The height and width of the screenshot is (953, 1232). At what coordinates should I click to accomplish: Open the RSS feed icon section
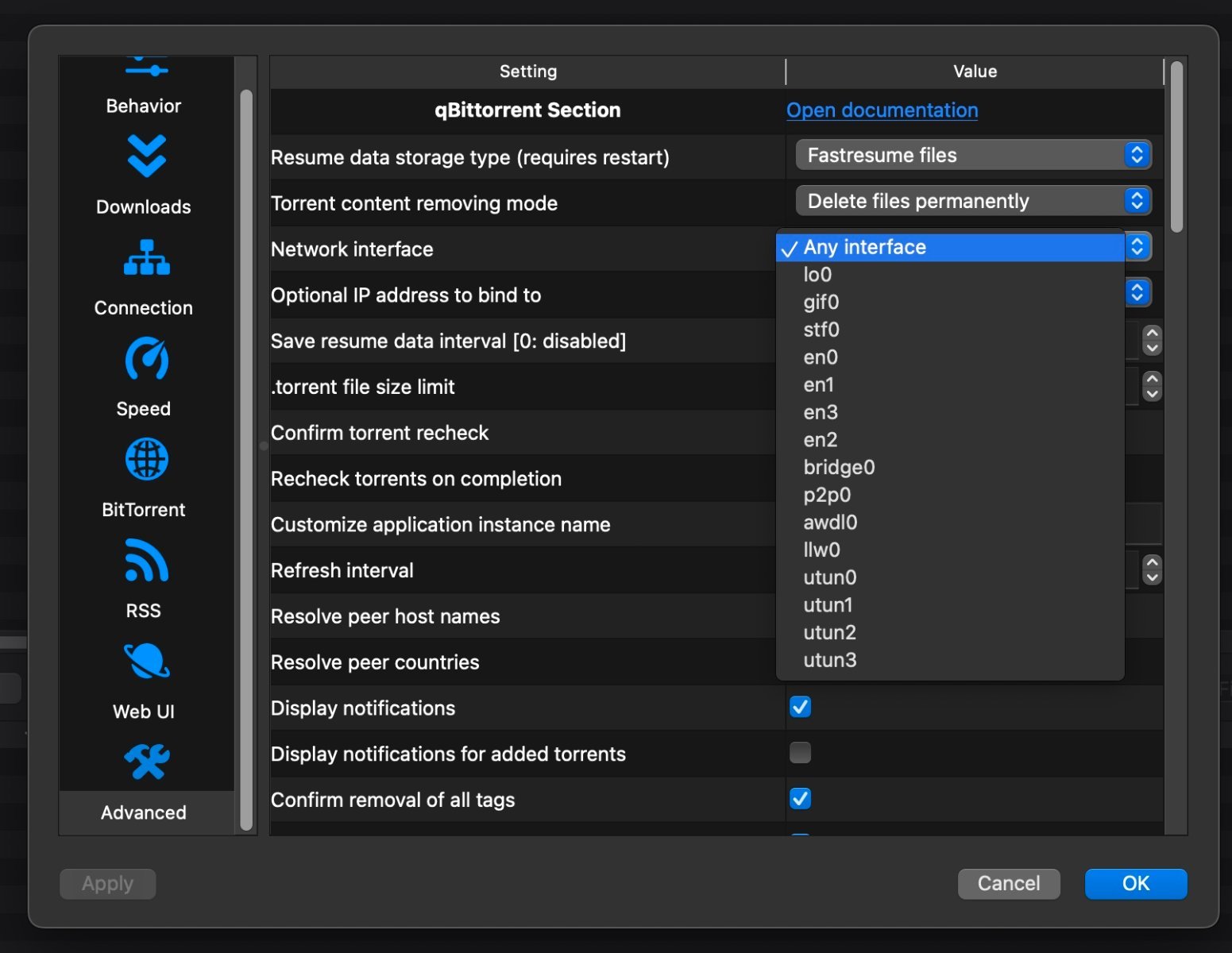pyautogui.click(x=146, y=560)
